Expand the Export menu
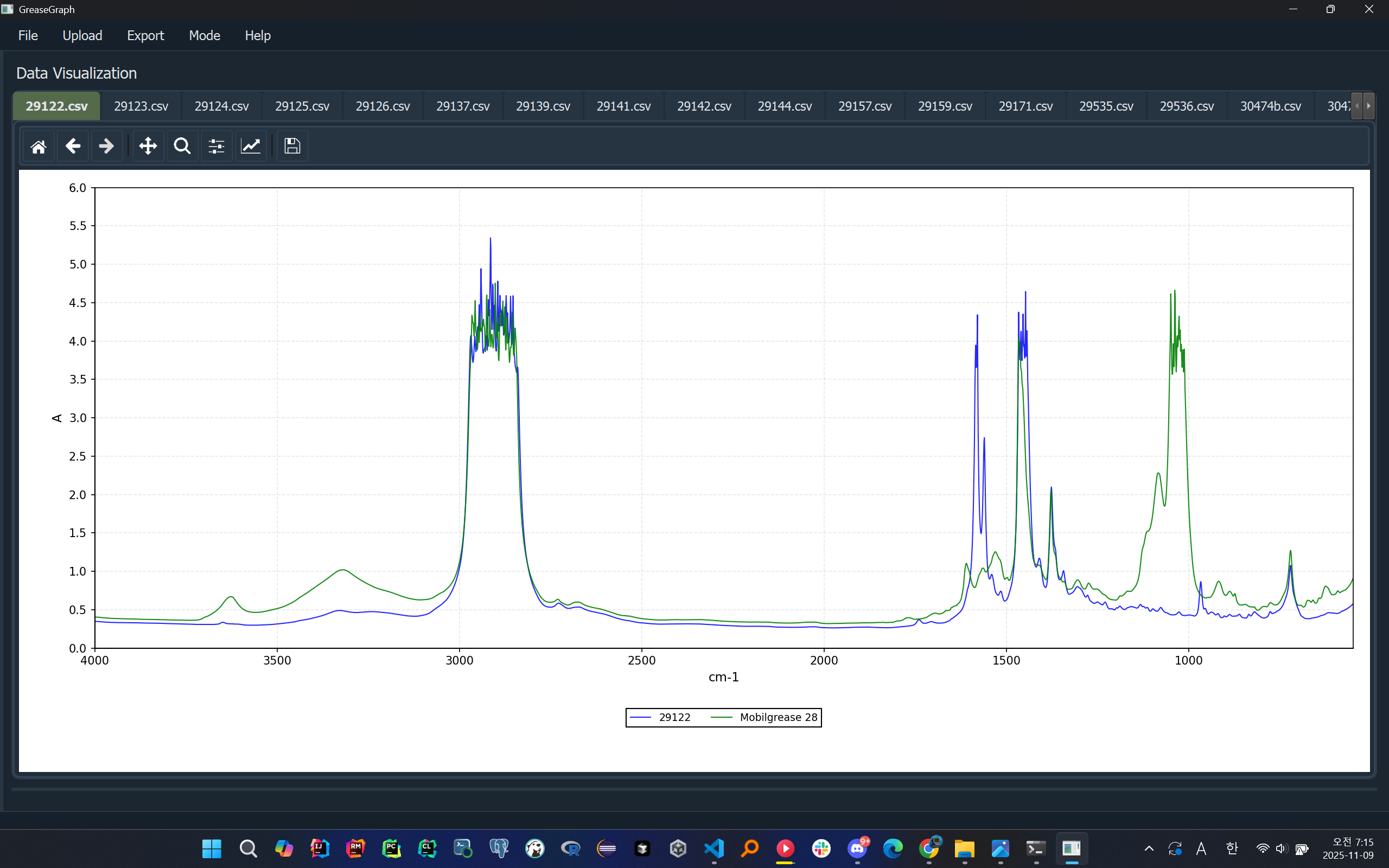1389x868 pixels. tap(145, 36)
